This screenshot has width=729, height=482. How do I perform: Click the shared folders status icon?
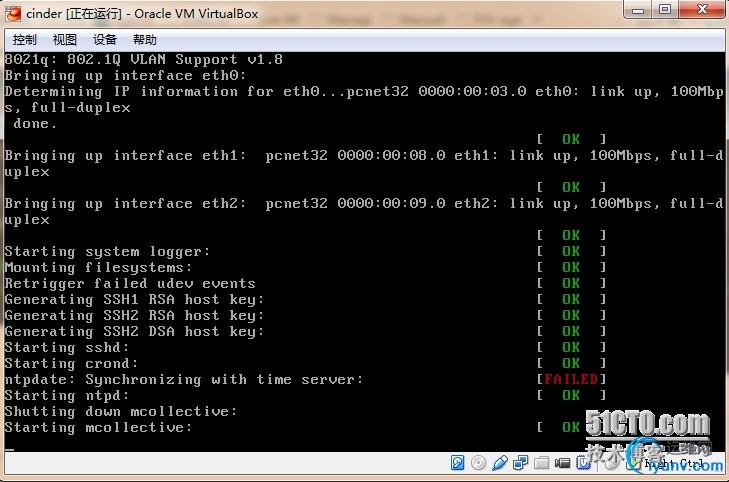(x=541, y=463)
